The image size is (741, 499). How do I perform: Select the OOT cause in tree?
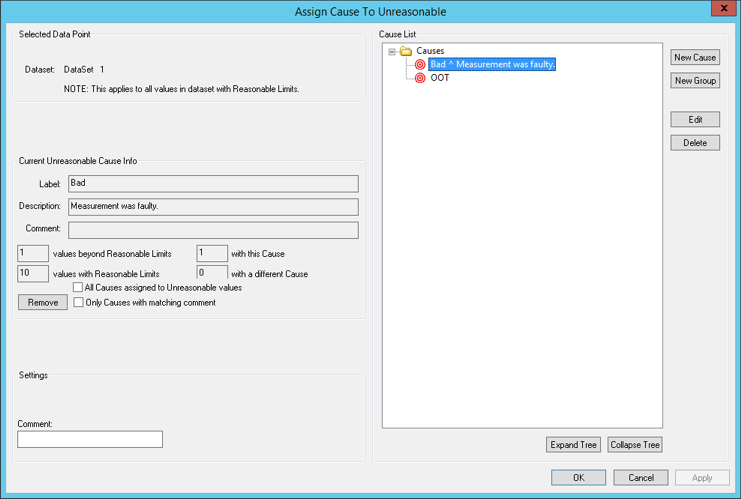(x=440, y=78)
